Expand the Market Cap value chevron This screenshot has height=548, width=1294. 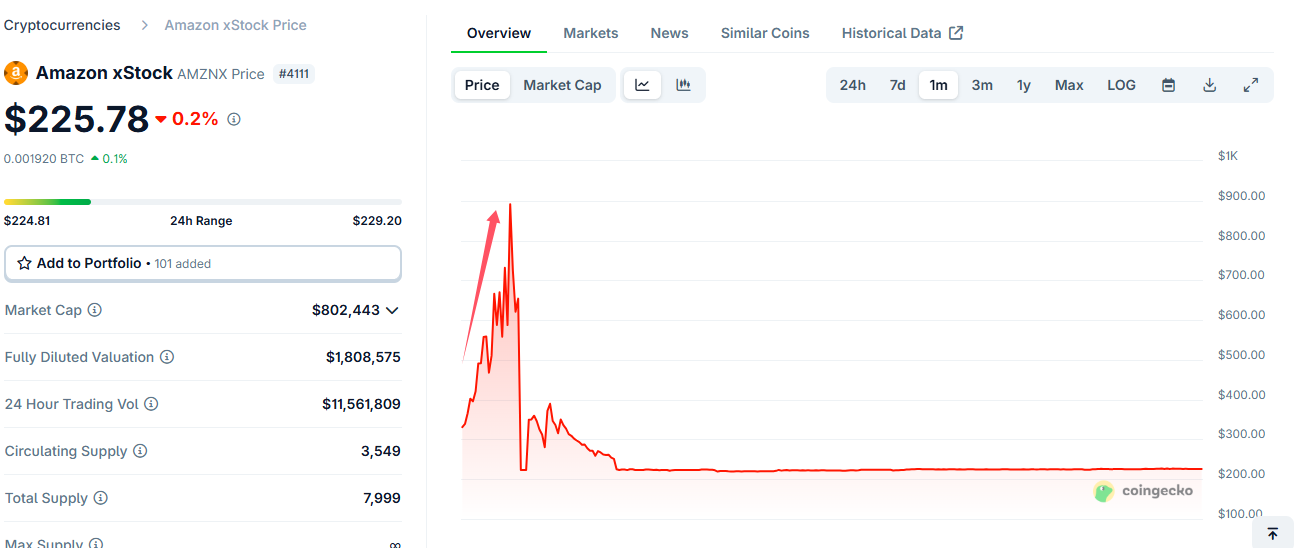[x=392, y=310]
